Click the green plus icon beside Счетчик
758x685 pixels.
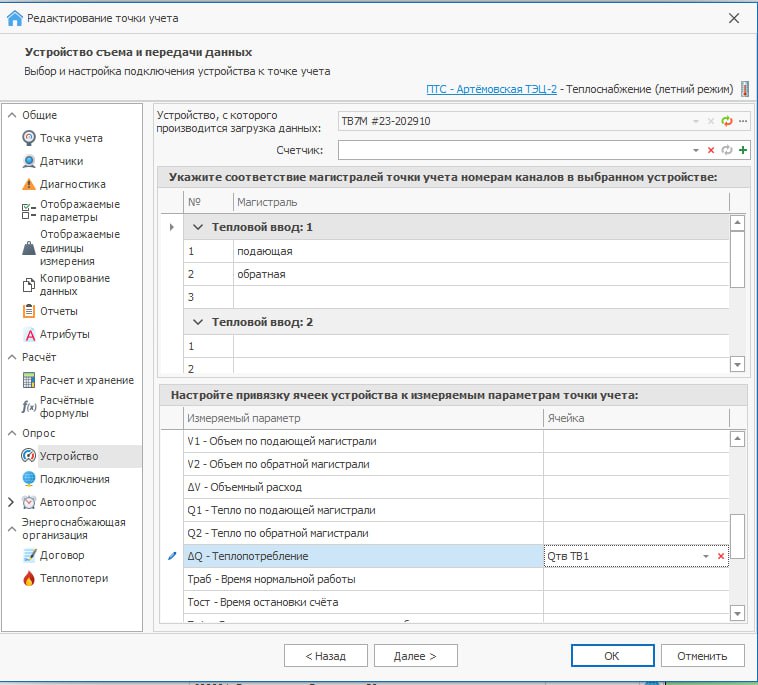click(743, 150)
